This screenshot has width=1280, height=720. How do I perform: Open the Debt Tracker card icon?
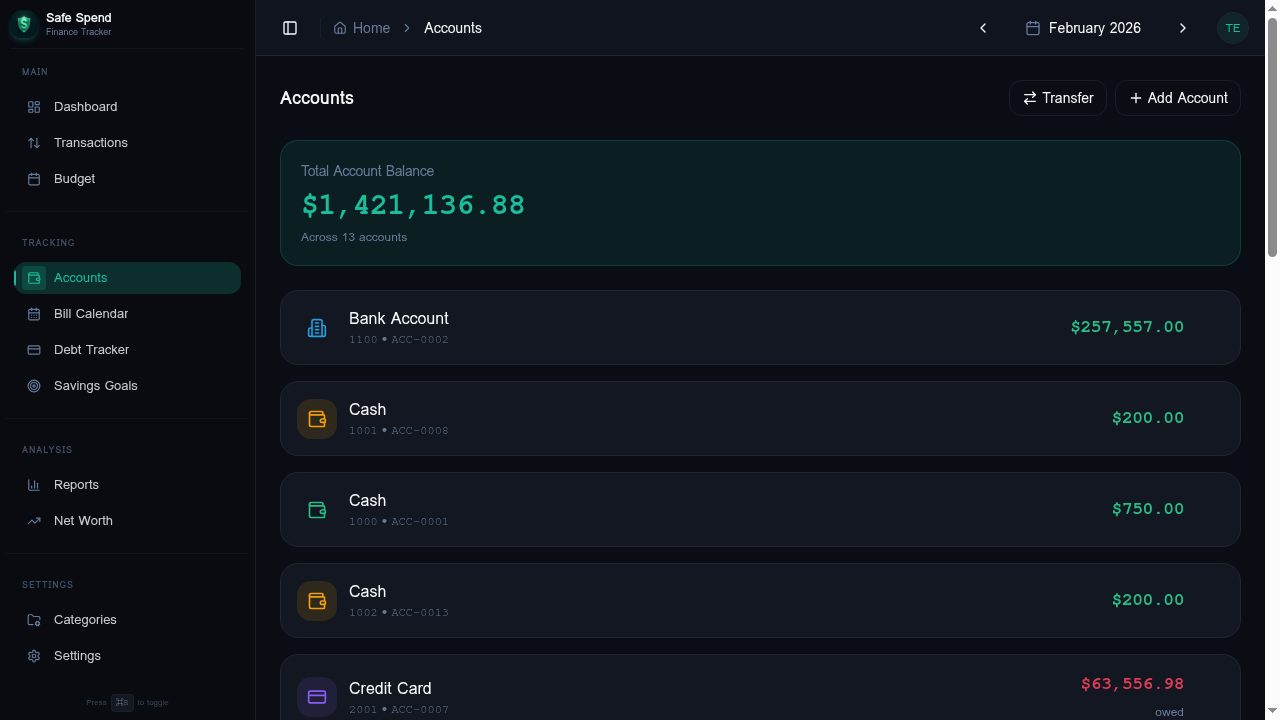point(34,349)
